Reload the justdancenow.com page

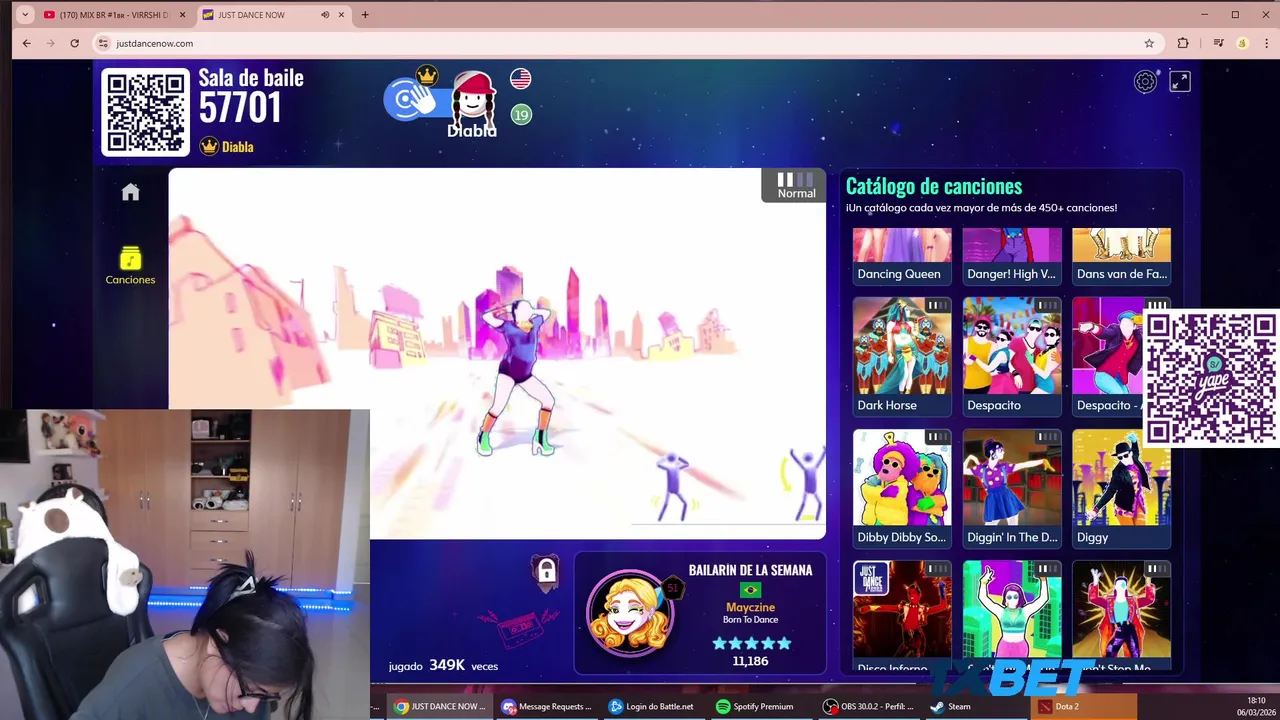[74, 43]
